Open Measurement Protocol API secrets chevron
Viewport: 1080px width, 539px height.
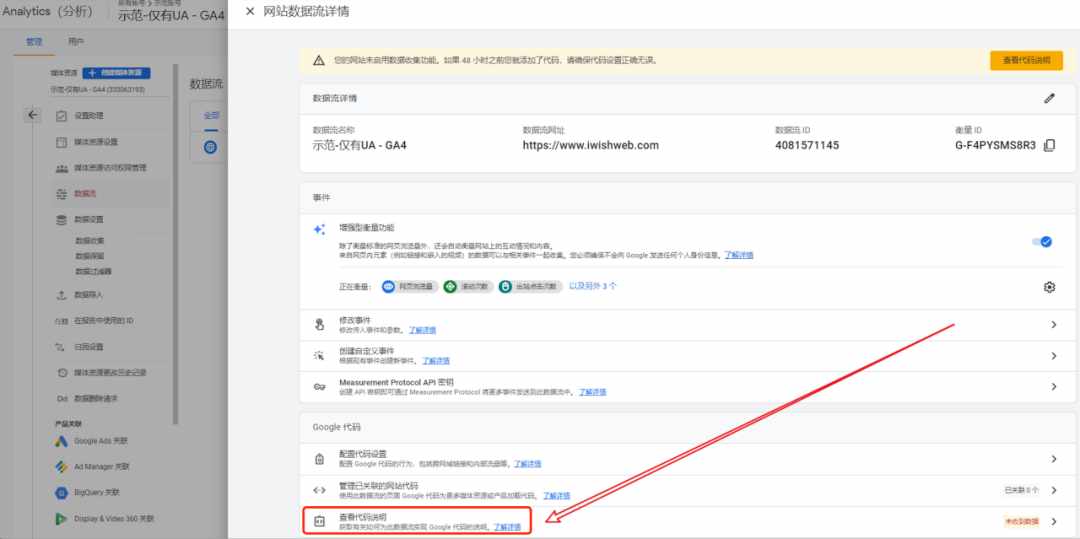(1054, 387)
